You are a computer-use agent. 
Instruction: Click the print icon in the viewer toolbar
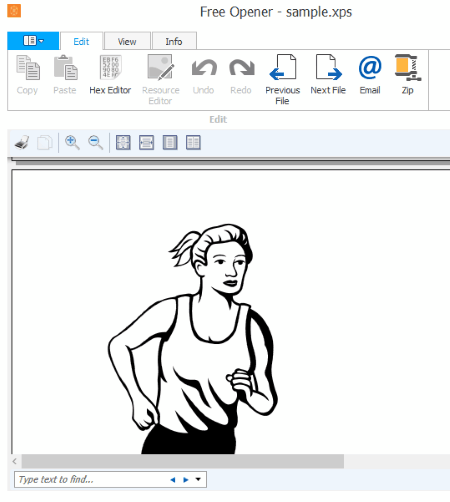coord(22,143)
